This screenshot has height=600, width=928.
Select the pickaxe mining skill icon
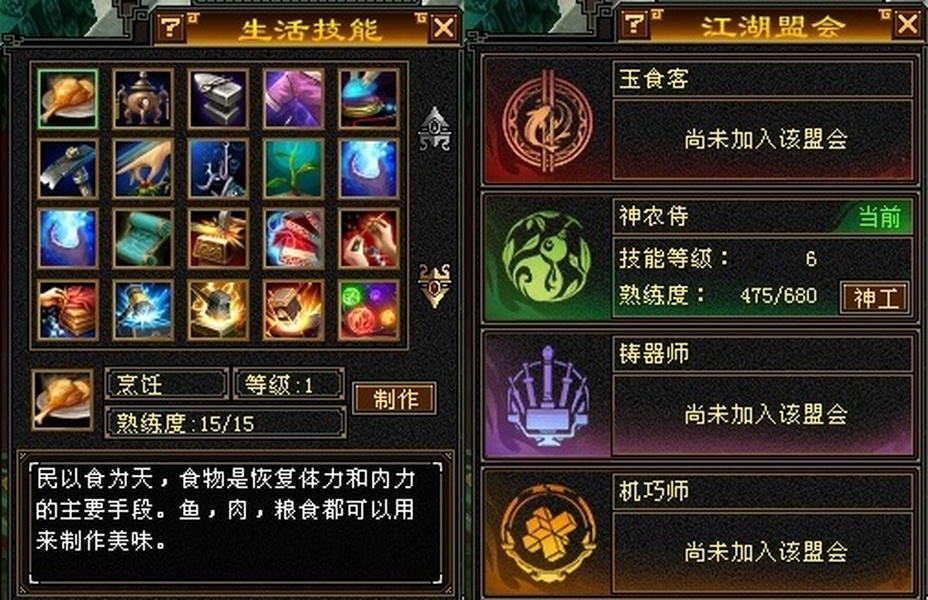[67, 169]
